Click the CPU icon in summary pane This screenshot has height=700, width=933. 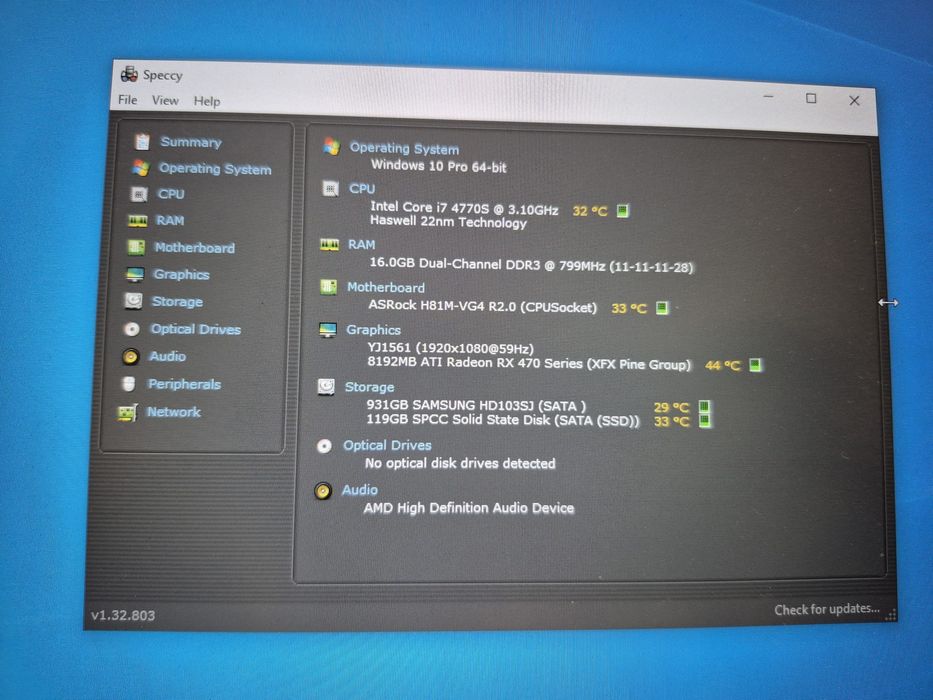(330, 189)
